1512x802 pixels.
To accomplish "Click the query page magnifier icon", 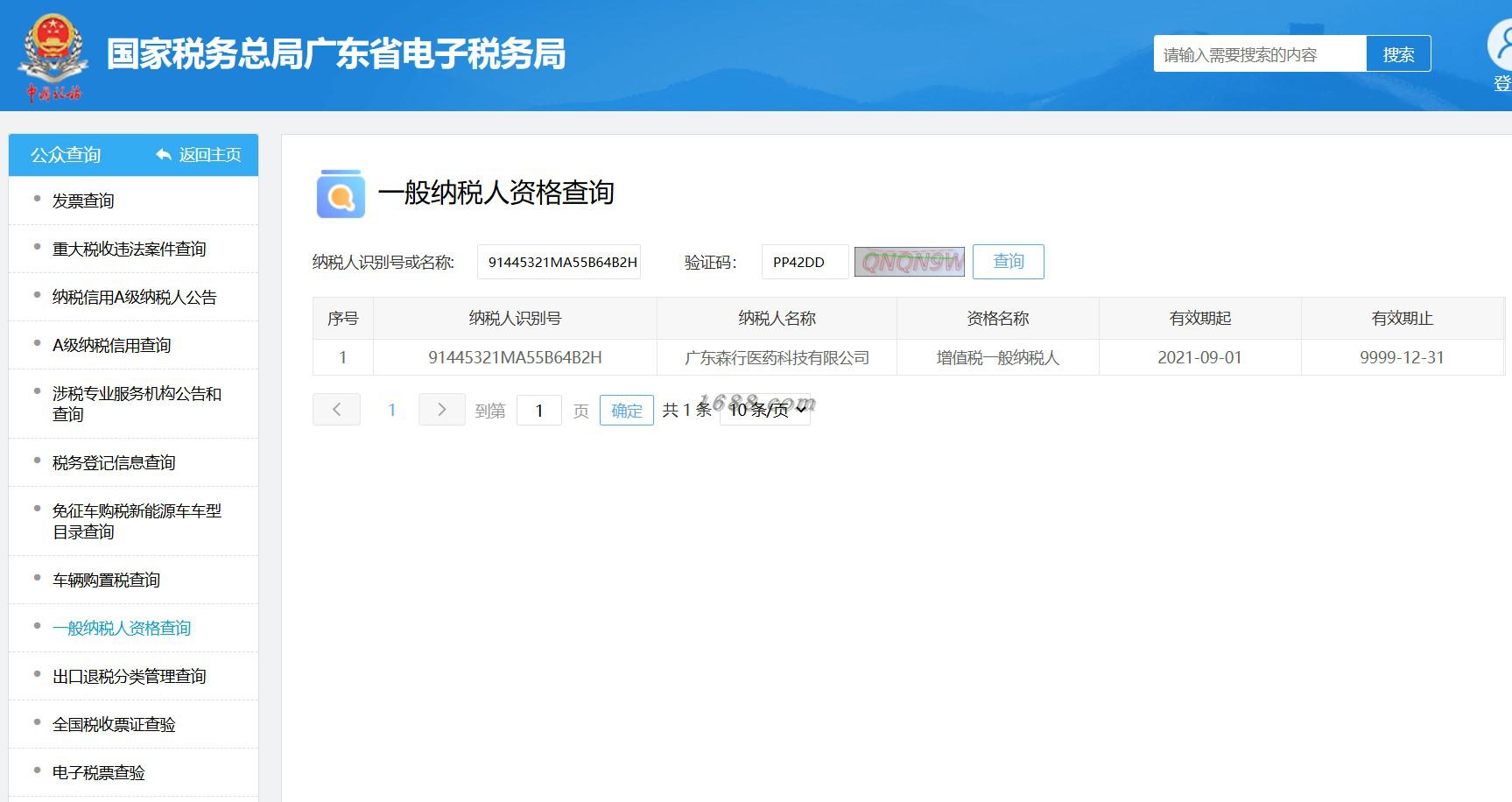I will pyautogui.click(x=341, y=193).
